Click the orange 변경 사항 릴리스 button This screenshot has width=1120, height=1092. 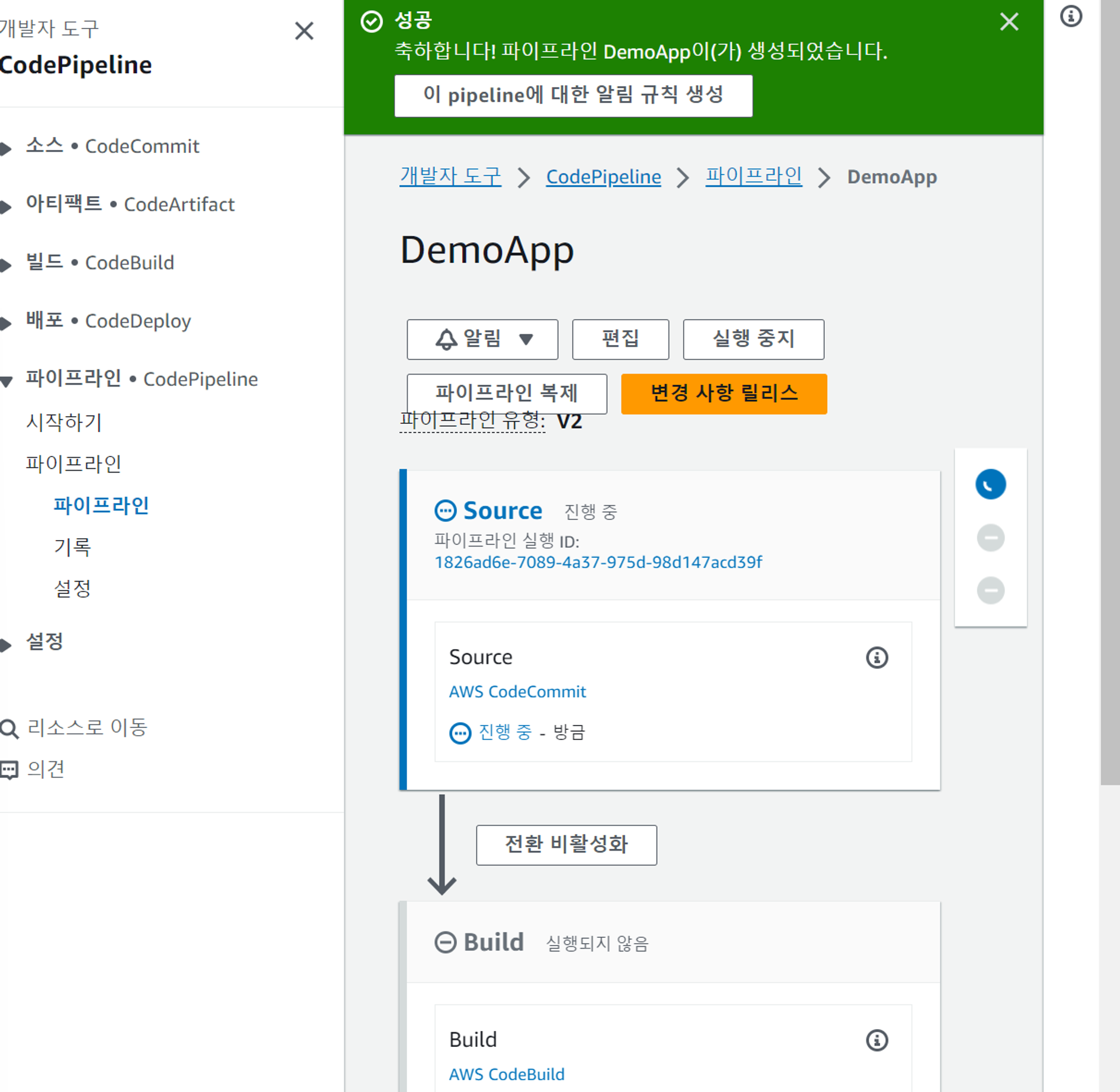[724, 394]
